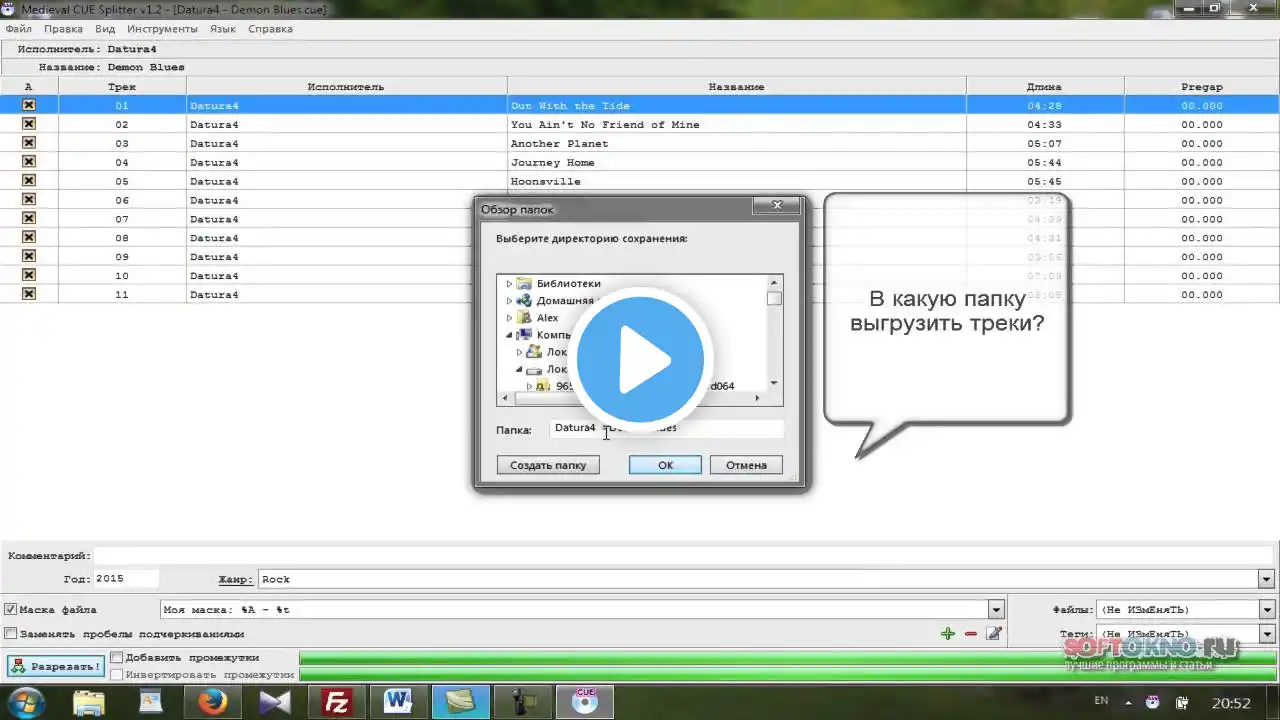Click the Разрезать! button
1280x720 pixels.
55,666
